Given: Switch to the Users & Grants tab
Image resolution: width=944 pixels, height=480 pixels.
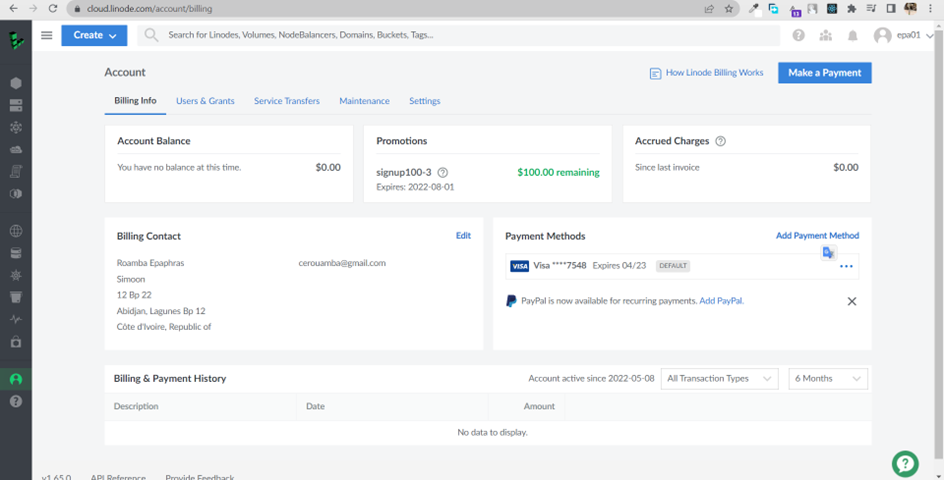Looking at the screenshot, I should 205,101.
